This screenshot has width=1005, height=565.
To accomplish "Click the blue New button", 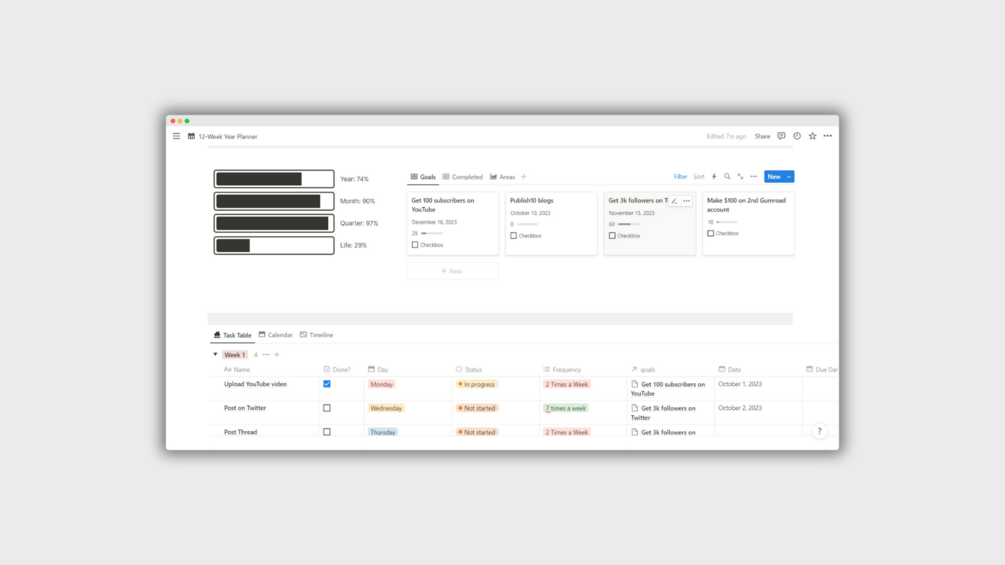I will [x=774, y=177].
